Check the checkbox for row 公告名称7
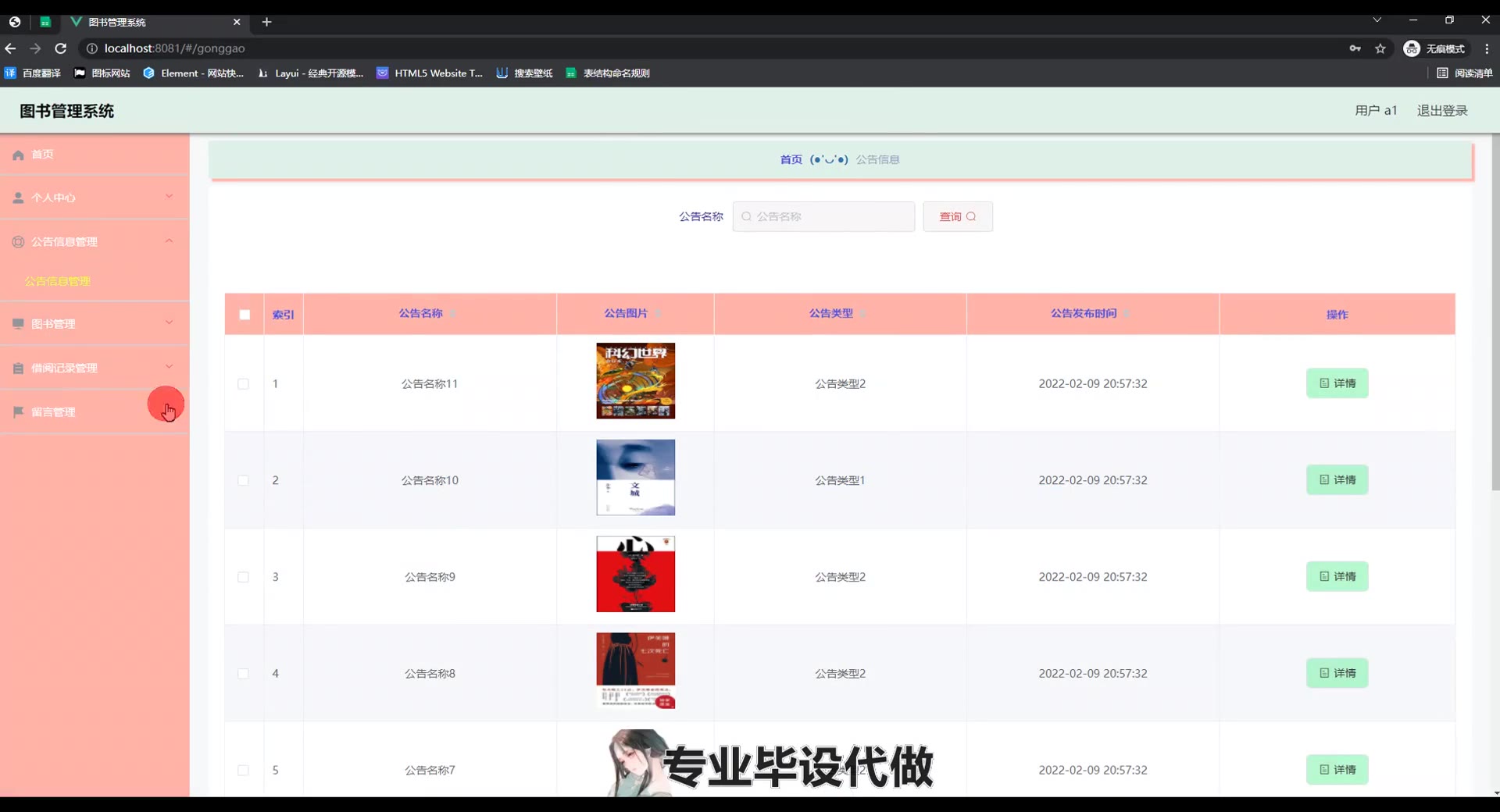 [x=243, y=771]
